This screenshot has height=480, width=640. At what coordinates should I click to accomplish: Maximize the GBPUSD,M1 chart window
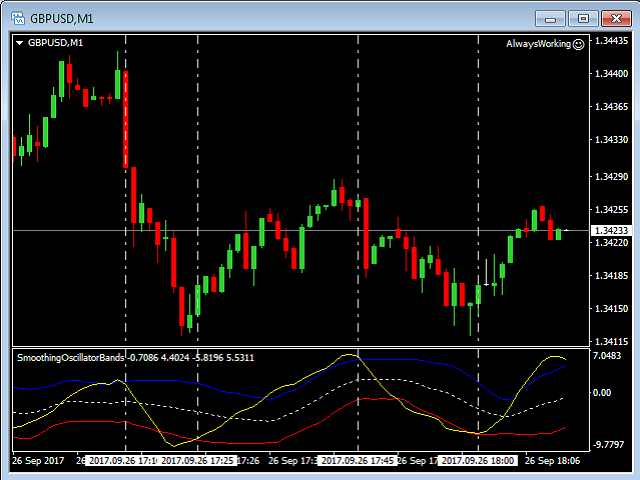tap(584, 18)
